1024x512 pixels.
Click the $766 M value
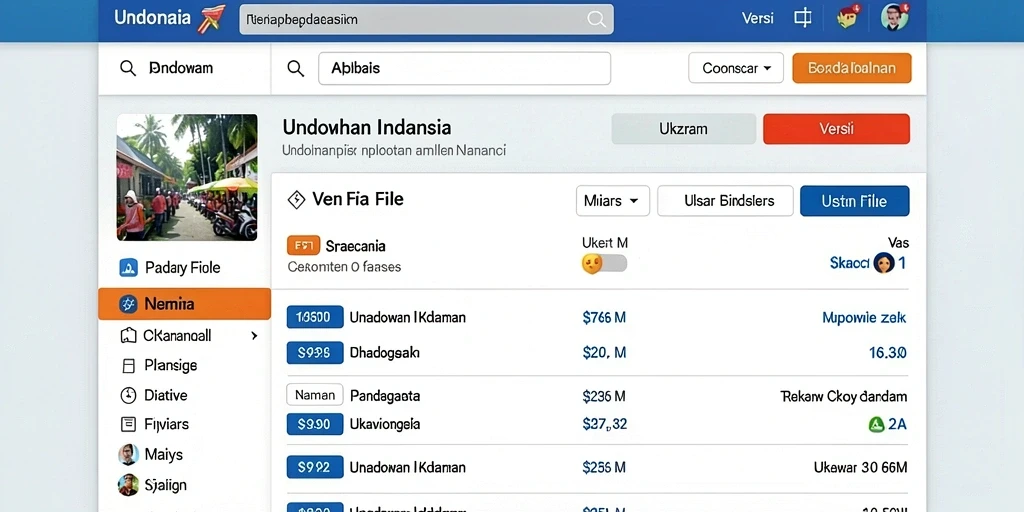click(604, 318)
